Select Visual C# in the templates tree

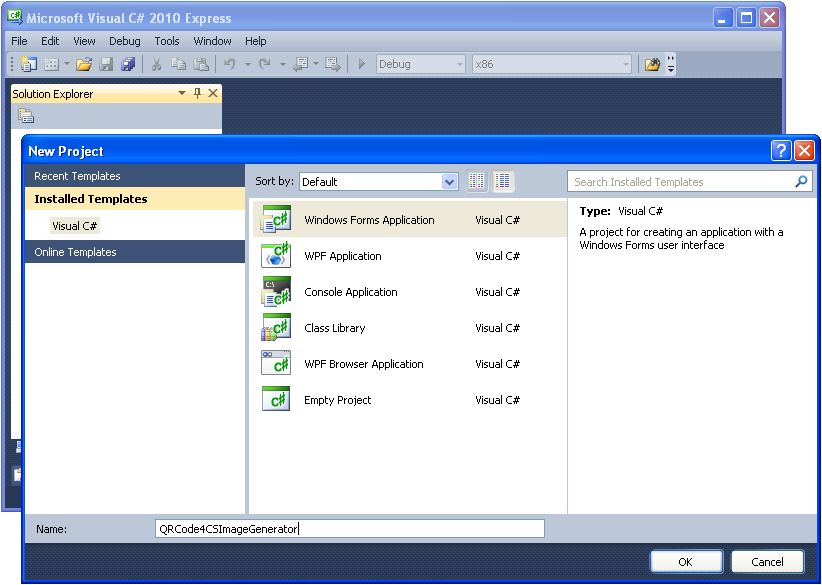(x=74, y=226)
